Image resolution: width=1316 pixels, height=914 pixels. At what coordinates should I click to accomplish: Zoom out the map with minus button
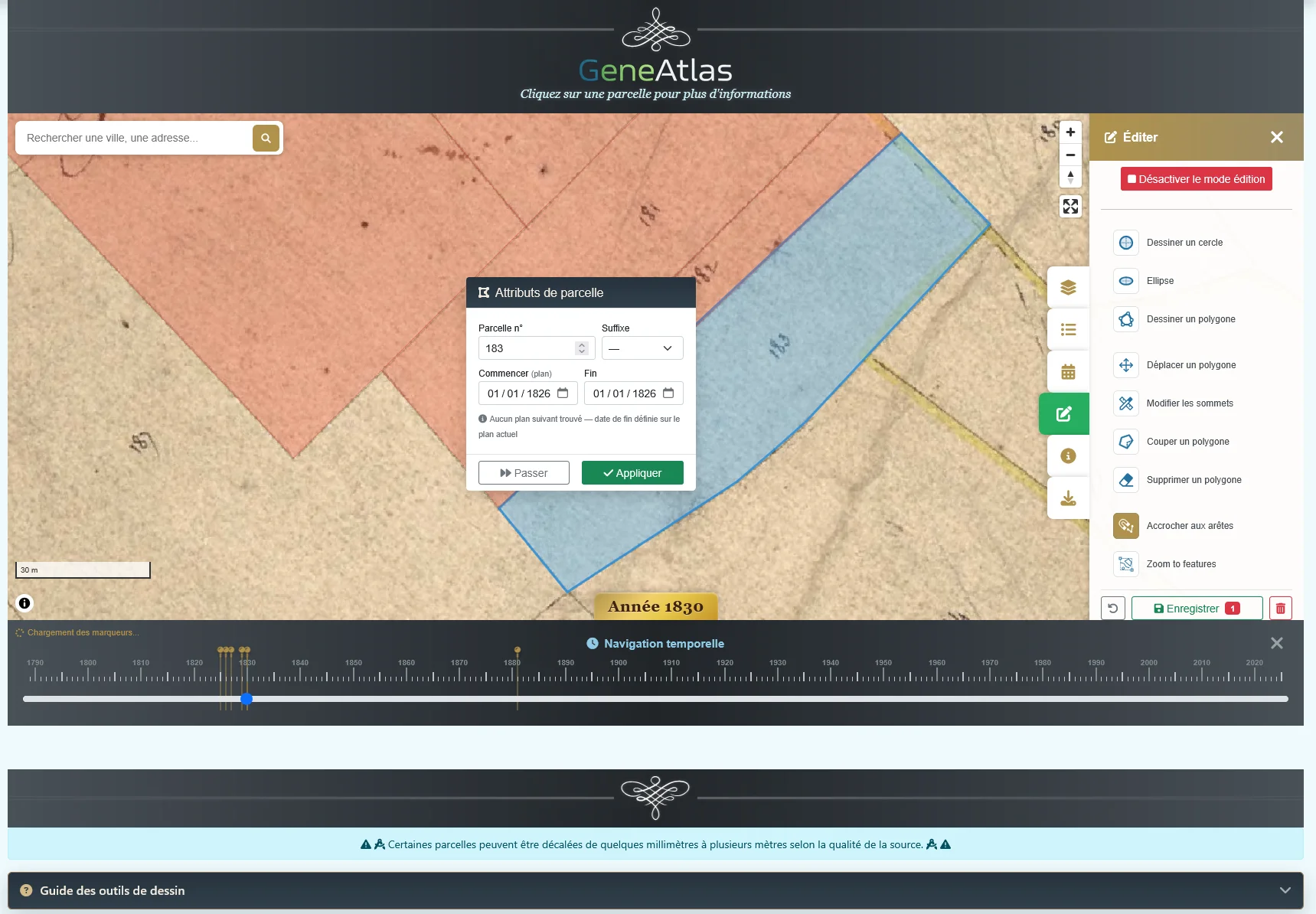click(x=1070, y=155)
